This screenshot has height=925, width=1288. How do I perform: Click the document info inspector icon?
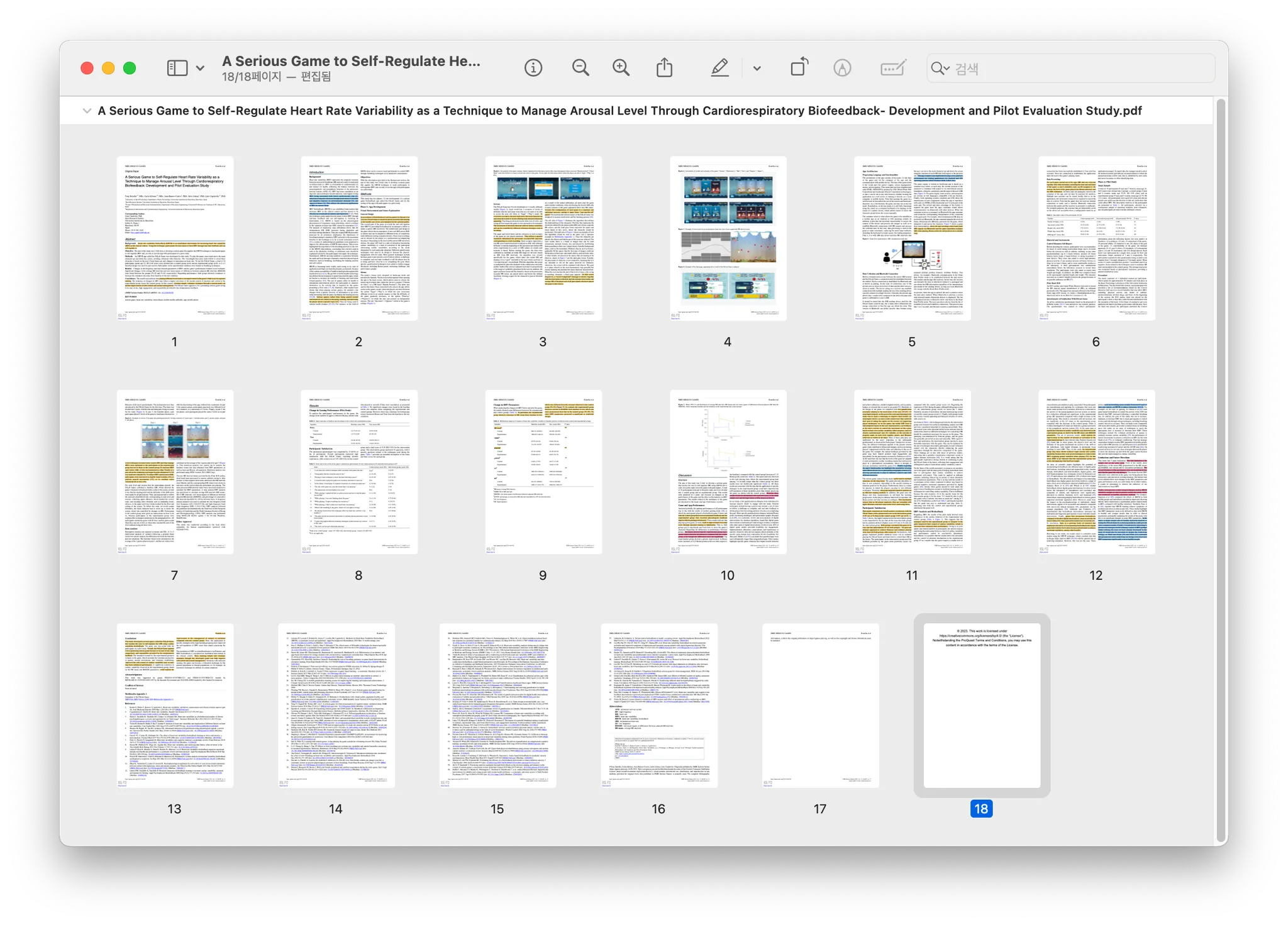(x=533, y=68)
